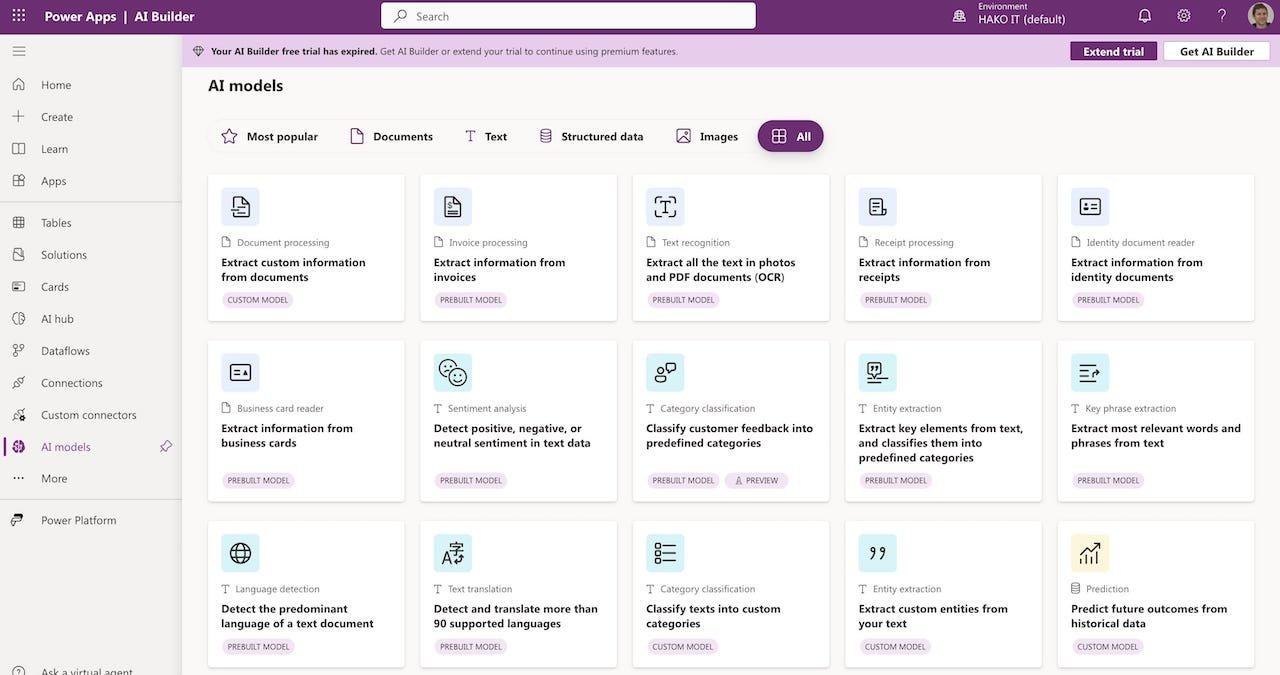Image resolution: width=1280 pixels, height=675 pixels.
Task: Click the Identity document reader card icon
Action: [1090, 206]
